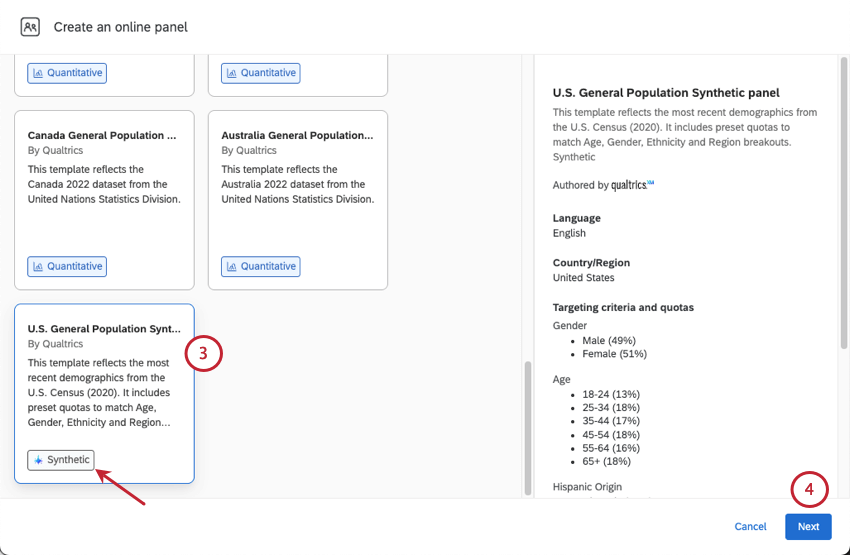Click top-left card's Quantitative chart icon
The image size is (850, 555).
click(x=39, y=73)
